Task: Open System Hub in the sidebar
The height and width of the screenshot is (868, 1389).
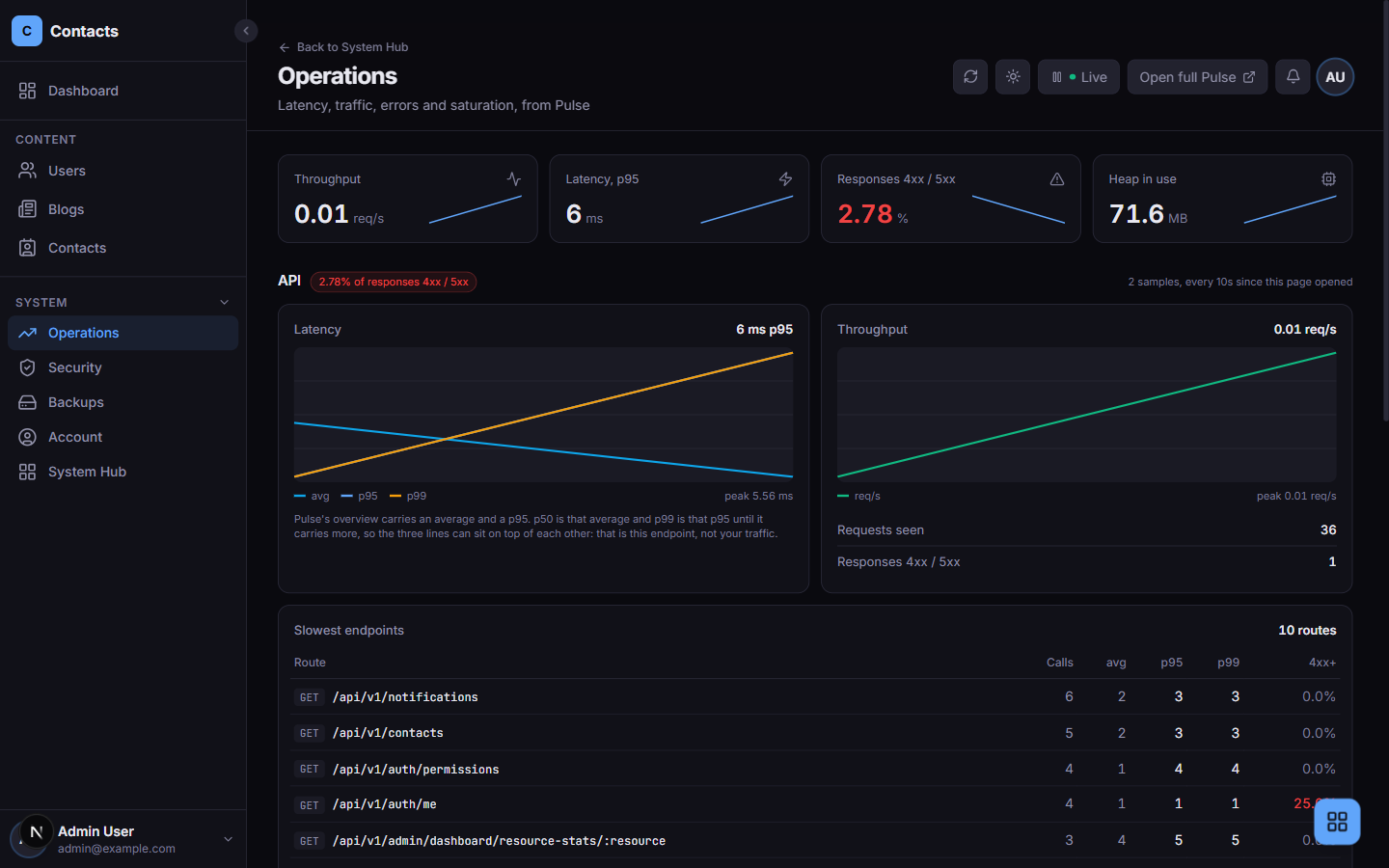Action: click(x=123, y=472)
